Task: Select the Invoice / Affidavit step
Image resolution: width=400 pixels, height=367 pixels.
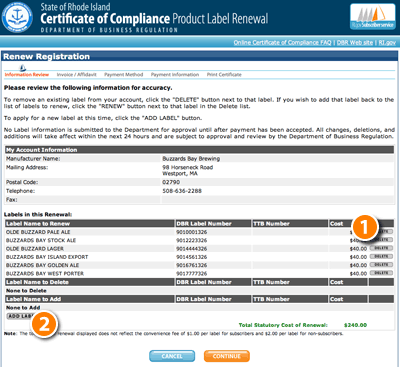Action: 77,75
